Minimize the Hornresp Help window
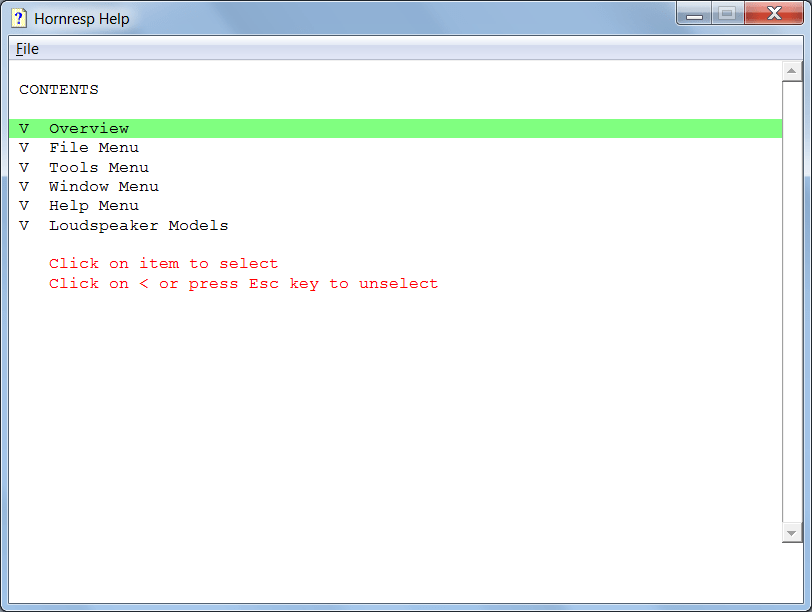This screenshot has width=812, height=612. click(694, 13)
